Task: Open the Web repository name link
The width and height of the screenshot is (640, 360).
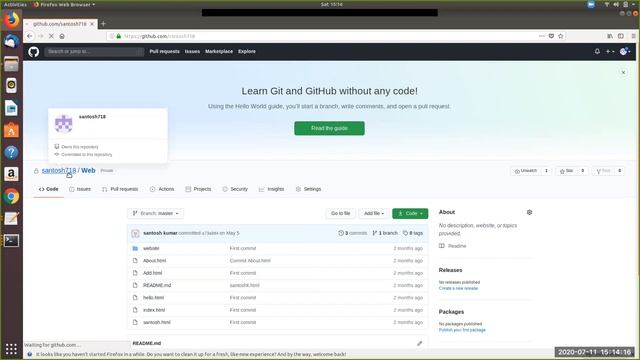Action: coord(88,171)
